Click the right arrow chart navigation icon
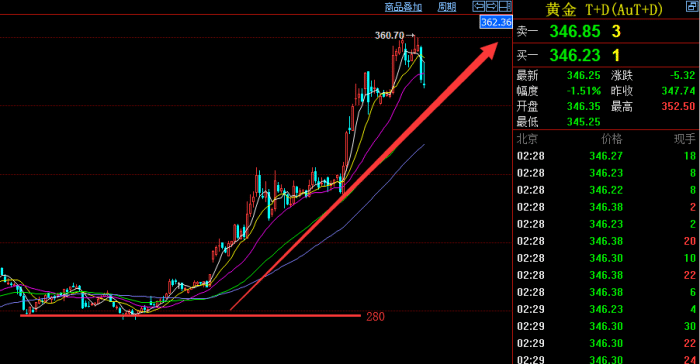The height and width of the screenshot is (364, 700). [492, 6]
